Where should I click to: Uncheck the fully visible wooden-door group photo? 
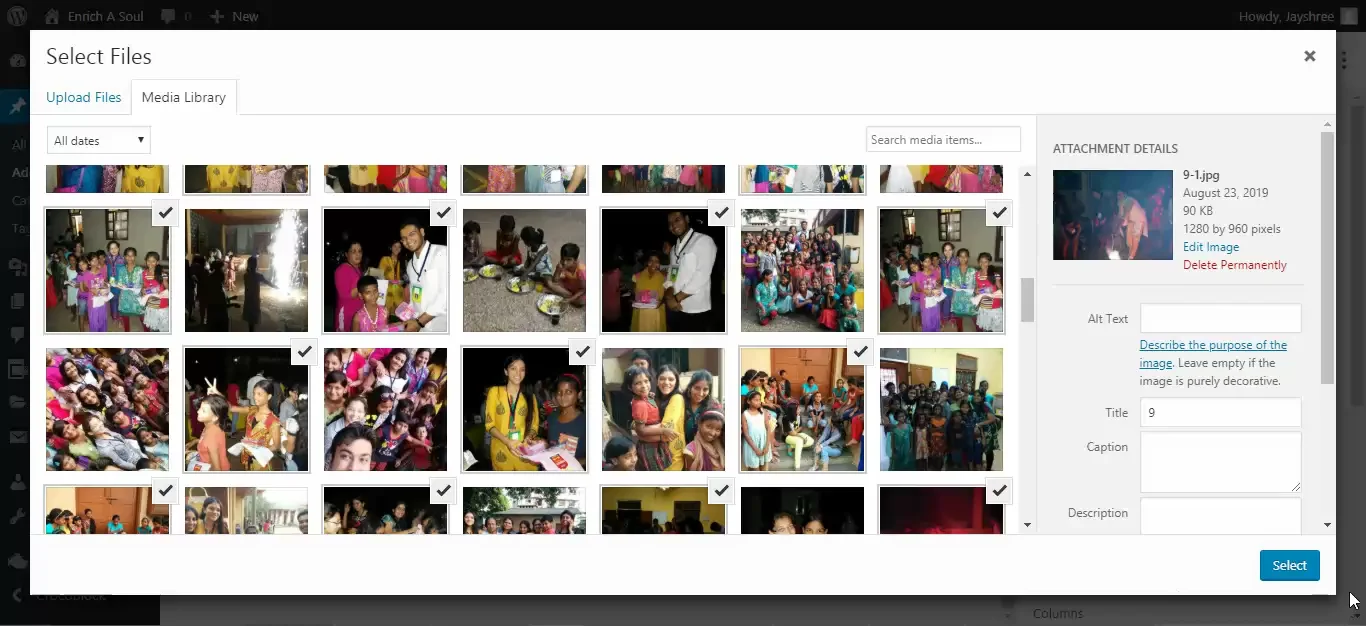860,352
